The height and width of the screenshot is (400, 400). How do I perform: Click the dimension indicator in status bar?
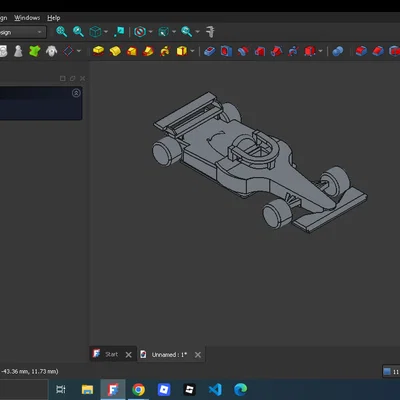pos(391,371)
